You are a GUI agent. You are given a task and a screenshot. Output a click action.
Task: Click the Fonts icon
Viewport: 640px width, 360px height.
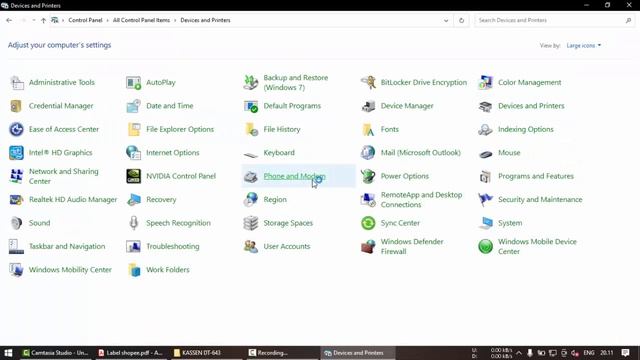(368, 129)
